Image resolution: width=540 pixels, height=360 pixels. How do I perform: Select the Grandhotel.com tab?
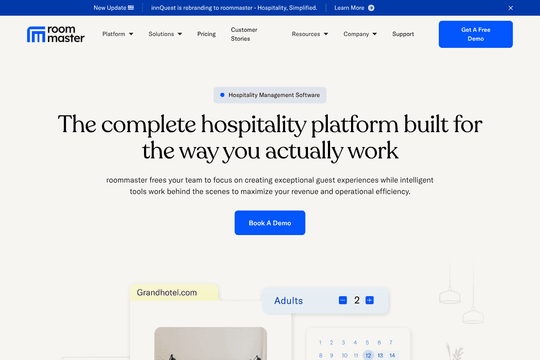[174, 292]
